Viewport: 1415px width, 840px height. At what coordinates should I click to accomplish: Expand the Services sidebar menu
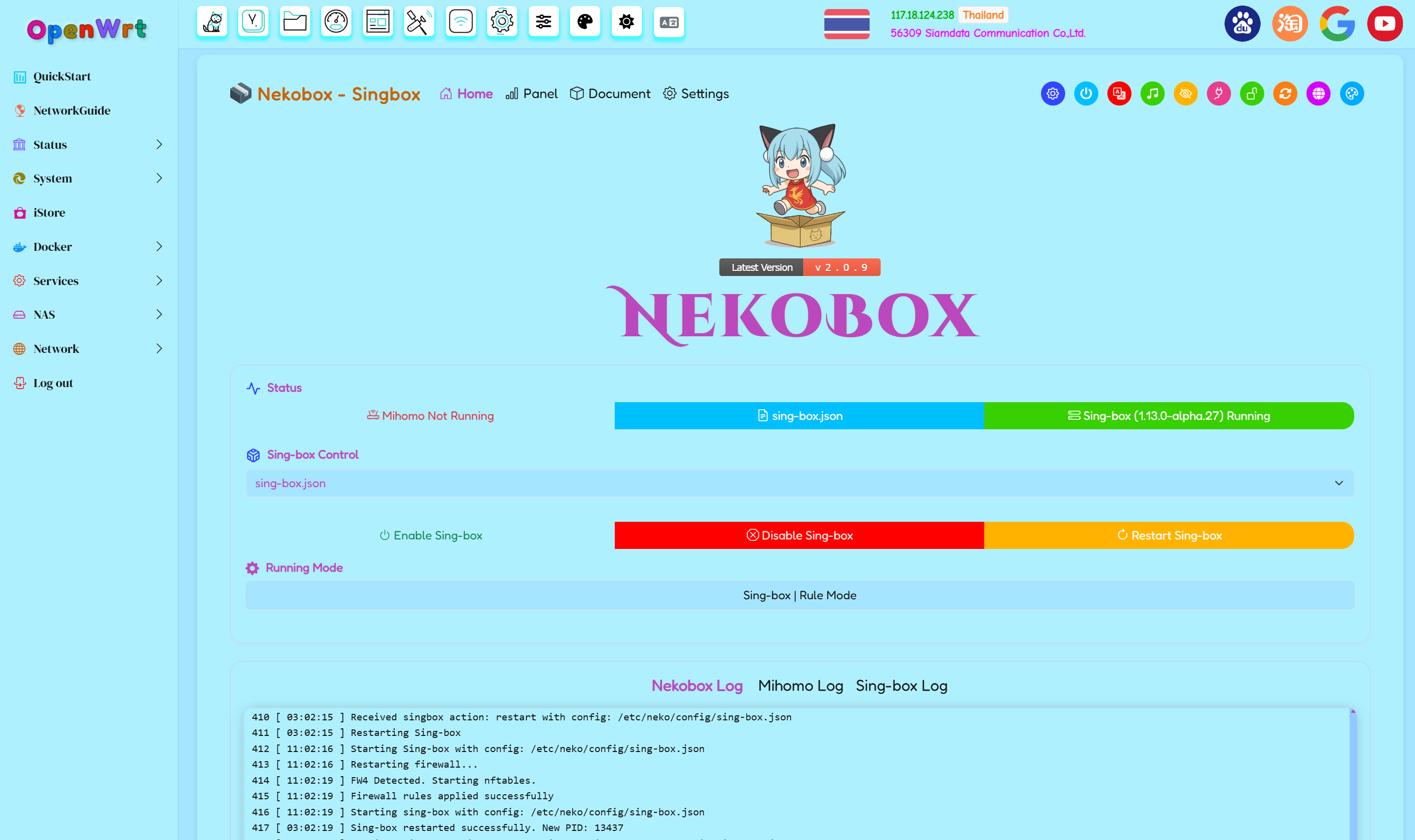88,281
